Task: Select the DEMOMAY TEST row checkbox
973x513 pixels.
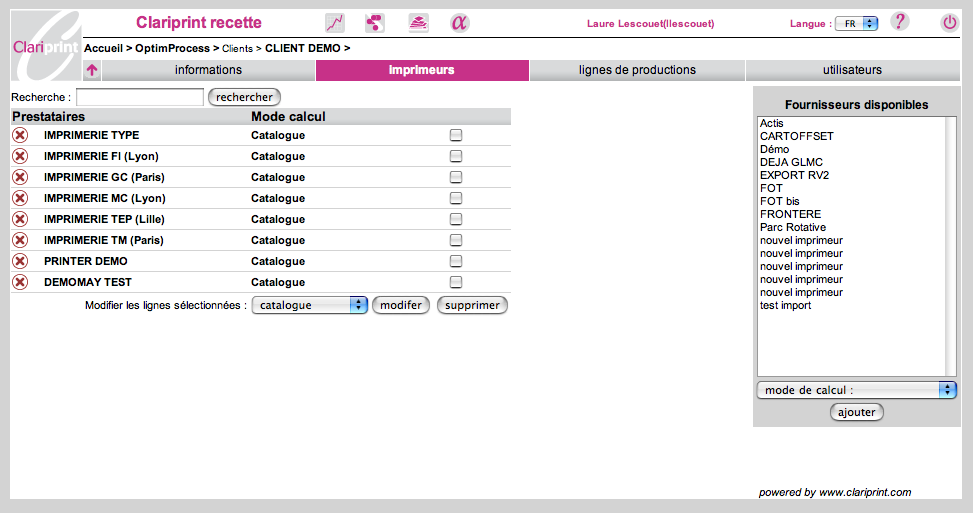Action: pos(456,282)
